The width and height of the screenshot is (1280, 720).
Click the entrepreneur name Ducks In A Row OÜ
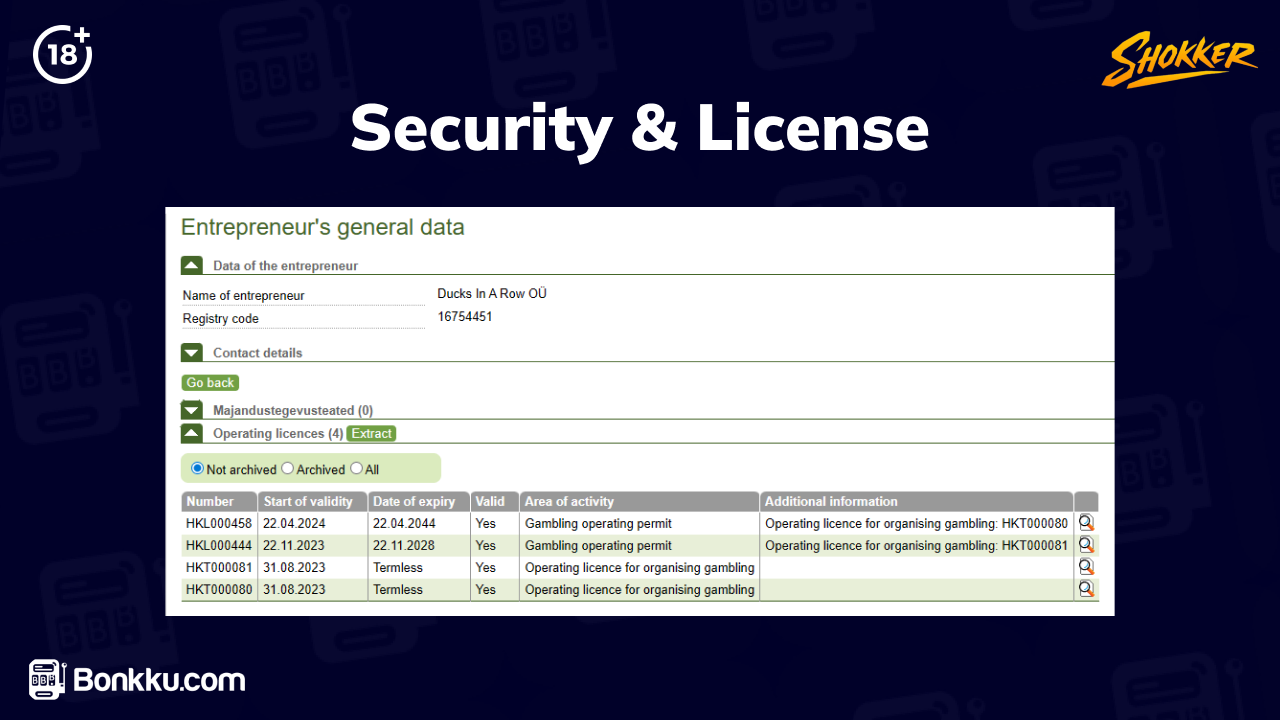coord(492,294)
